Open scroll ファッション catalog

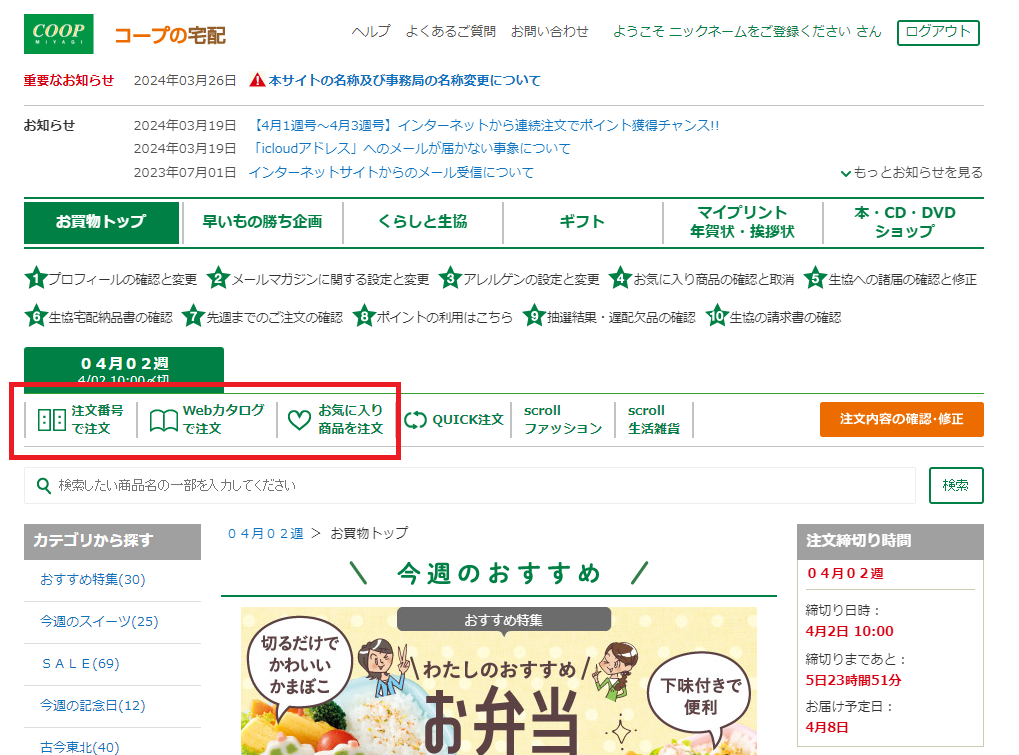coord(563,420)
